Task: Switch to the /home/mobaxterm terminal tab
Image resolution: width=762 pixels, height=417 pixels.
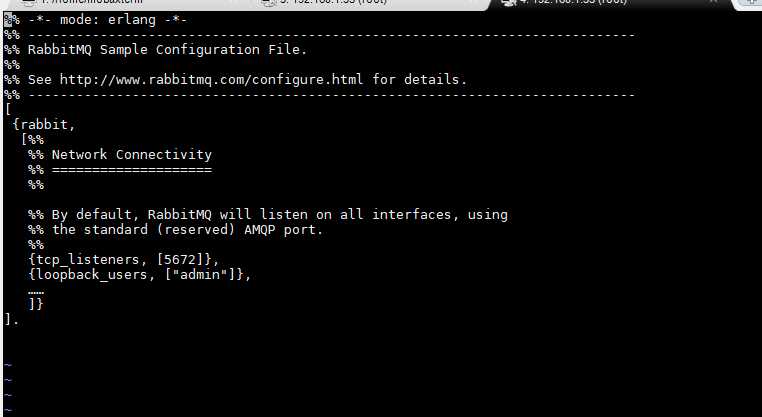Action: click(83, 2)
